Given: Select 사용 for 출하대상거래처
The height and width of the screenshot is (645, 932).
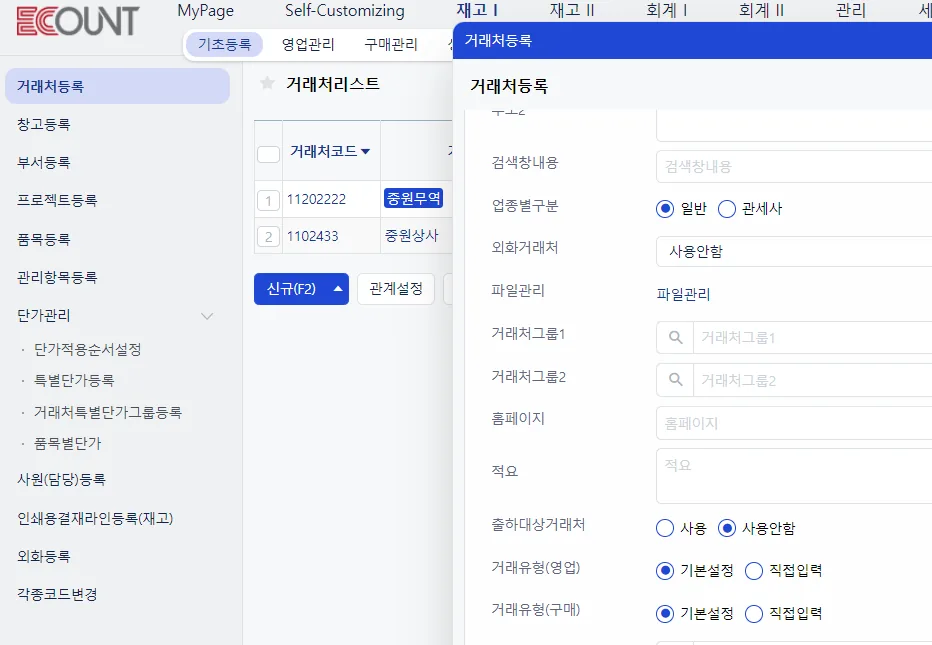Looking at the screenshot, I should point(665,528).
